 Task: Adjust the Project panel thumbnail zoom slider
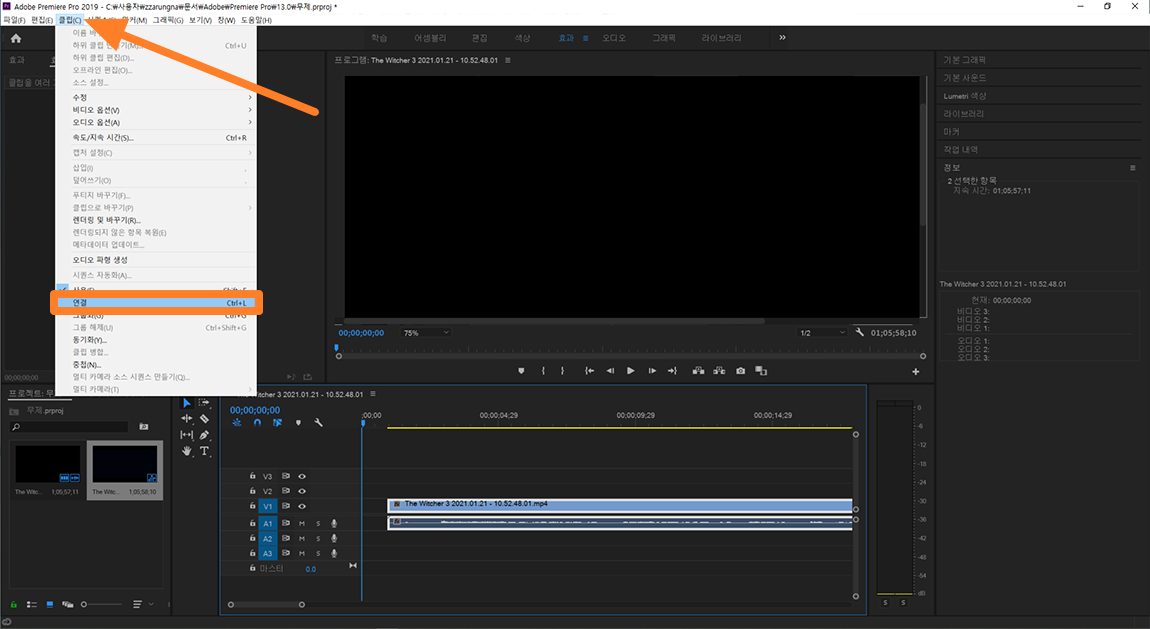101,605
